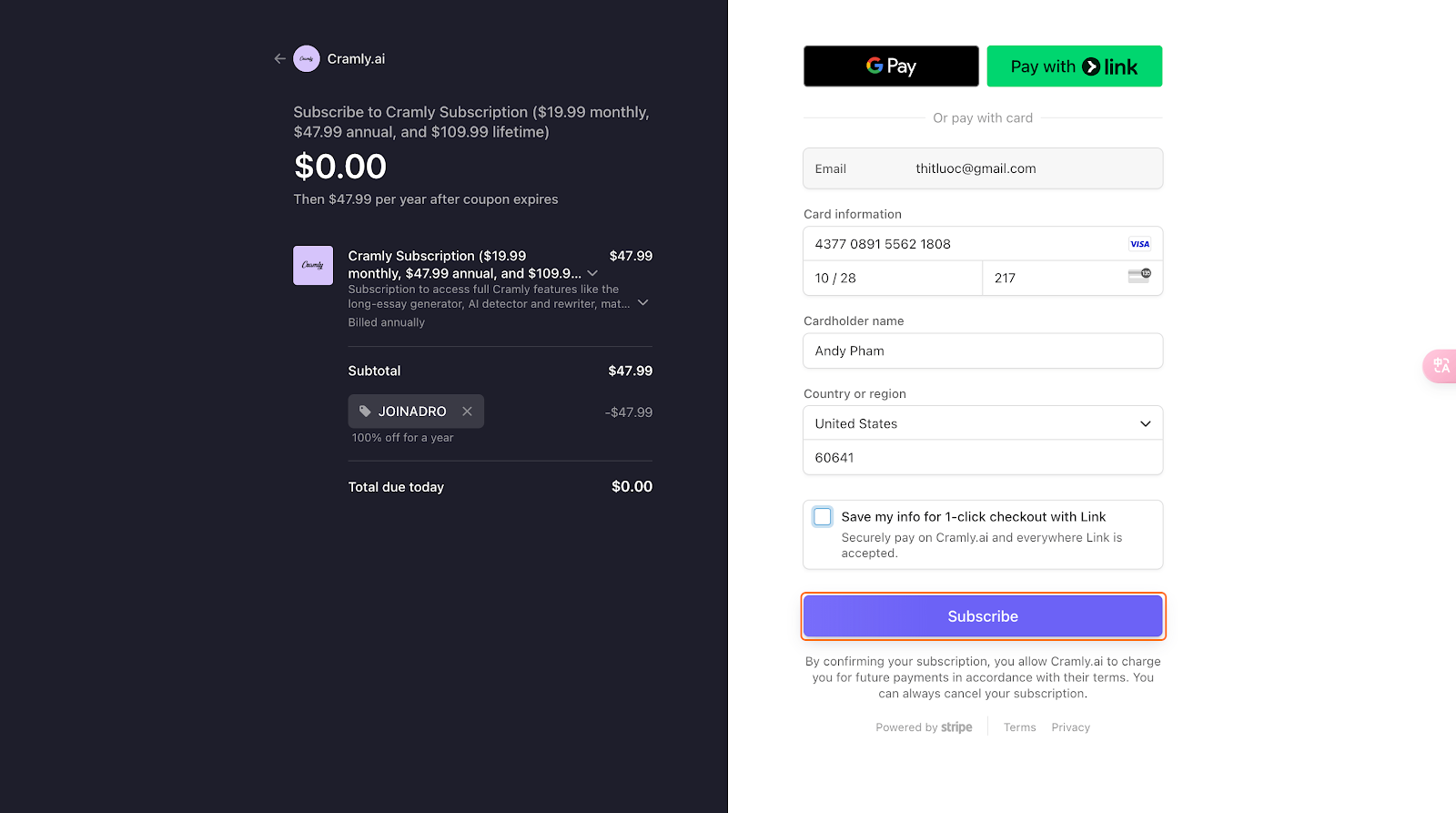Image resolution: width=1456 pixels, height=813 pixels.
Task: Click the round Cramly.ai logo avatar
Action: (307, 58)
